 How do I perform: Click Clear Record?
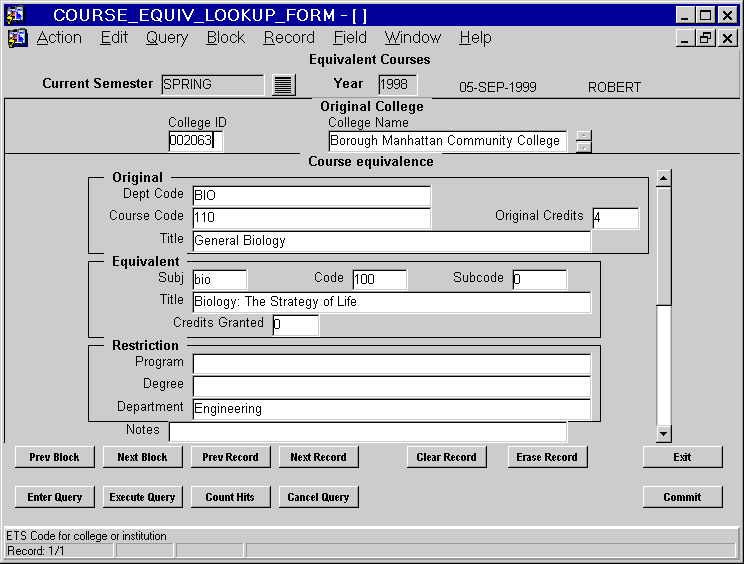pyautogui.click(x=446, y=457)
